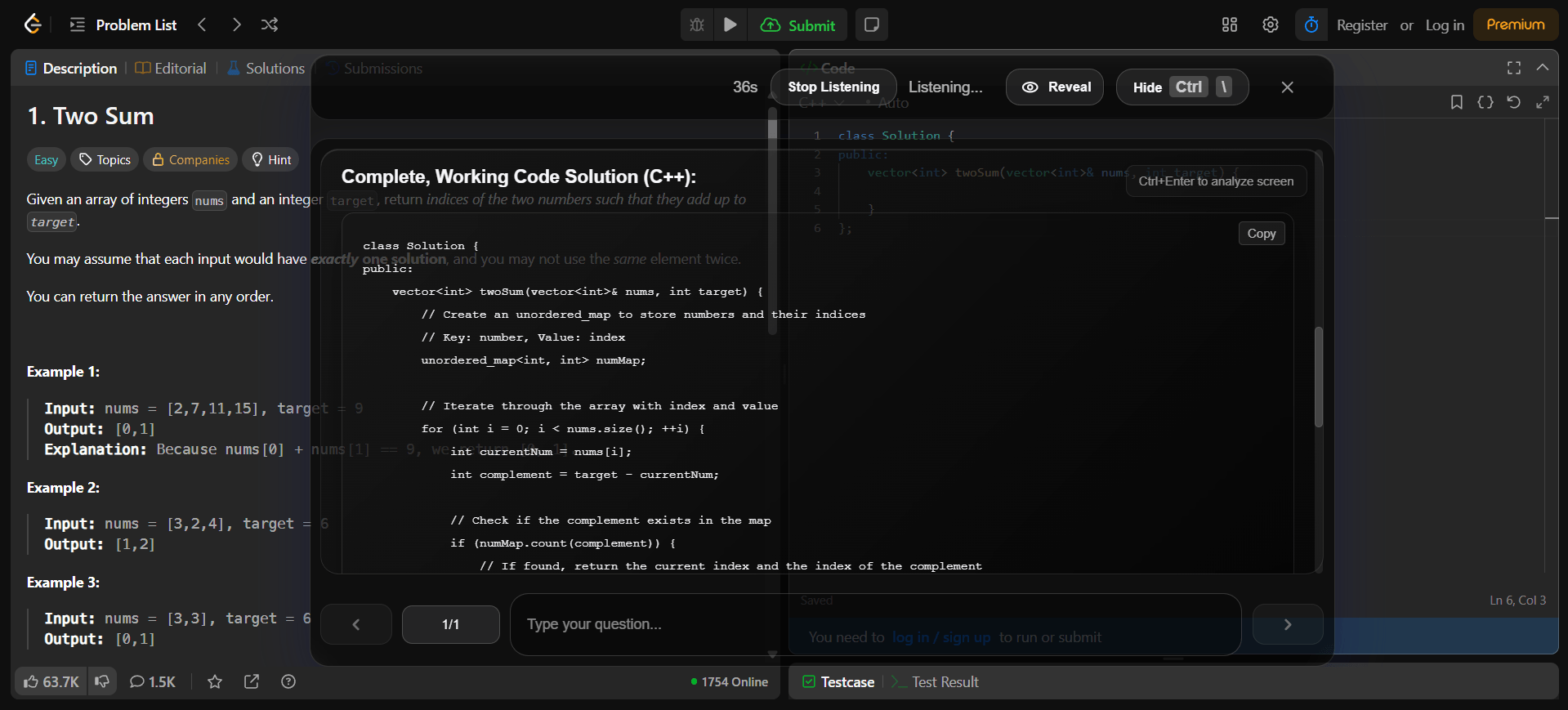Reset code to default icon

[1514, 102]
